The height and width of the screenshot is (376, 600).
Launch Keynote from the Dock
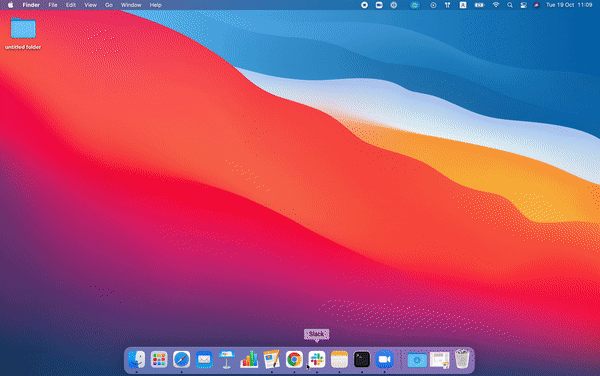(227, 360)
